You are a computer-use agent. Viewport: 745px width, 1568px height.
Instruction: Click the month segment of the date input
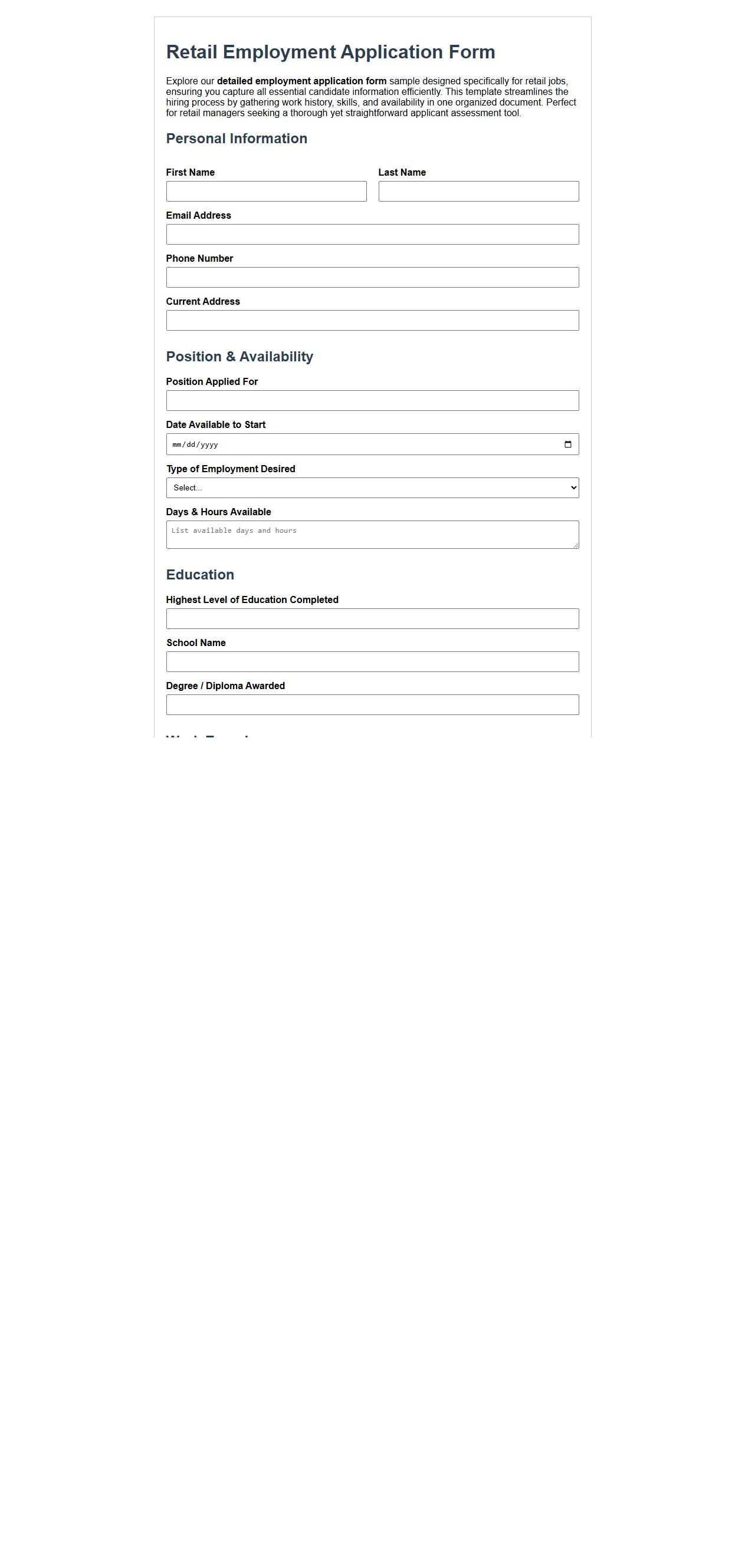tap(176, 444)
